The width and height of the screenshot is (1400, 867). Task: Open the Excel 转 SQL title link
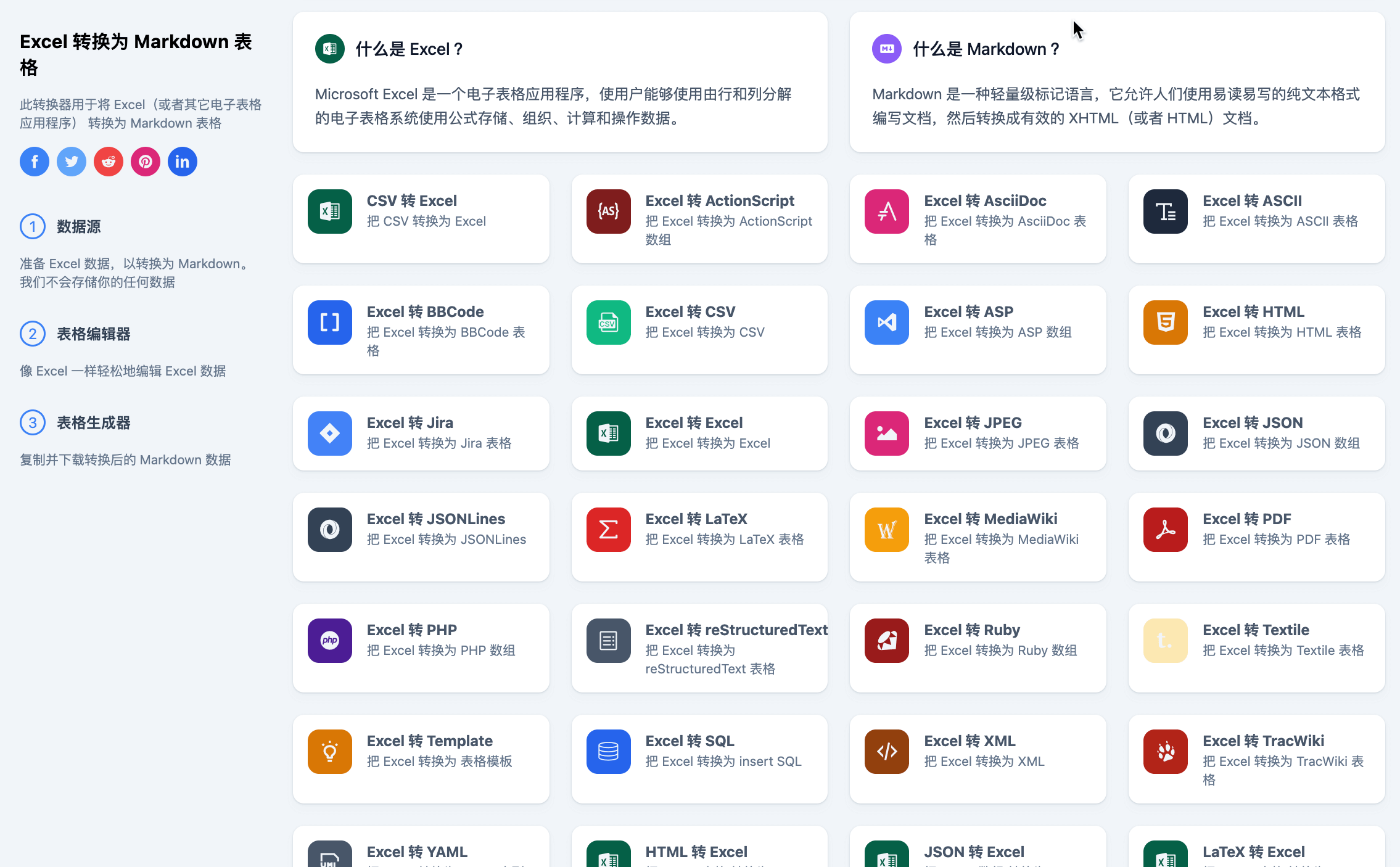690,741
